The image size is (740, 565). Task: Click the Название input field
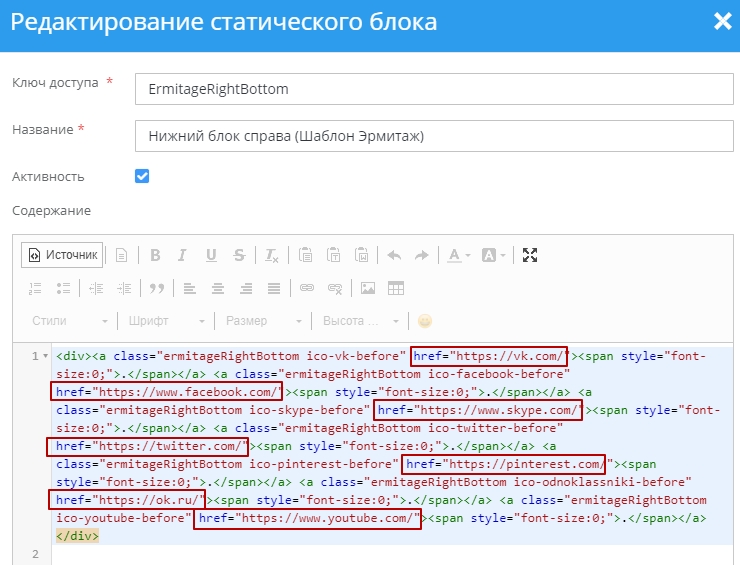pyautogui.click(x=433, y=135)
